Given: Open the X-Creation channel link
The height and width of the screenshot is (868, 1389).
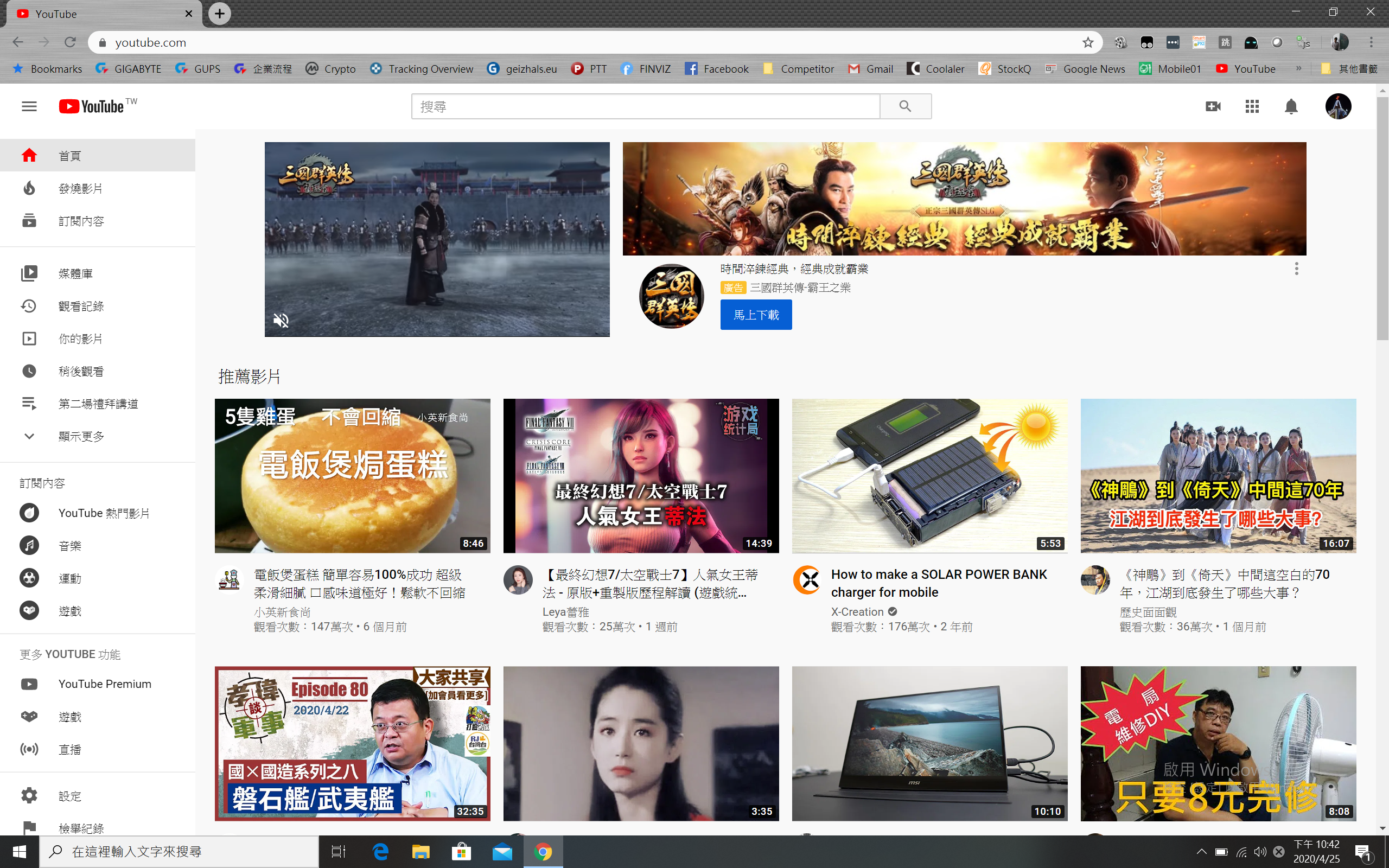Looking at the screenshot, I should click(857, 612).
